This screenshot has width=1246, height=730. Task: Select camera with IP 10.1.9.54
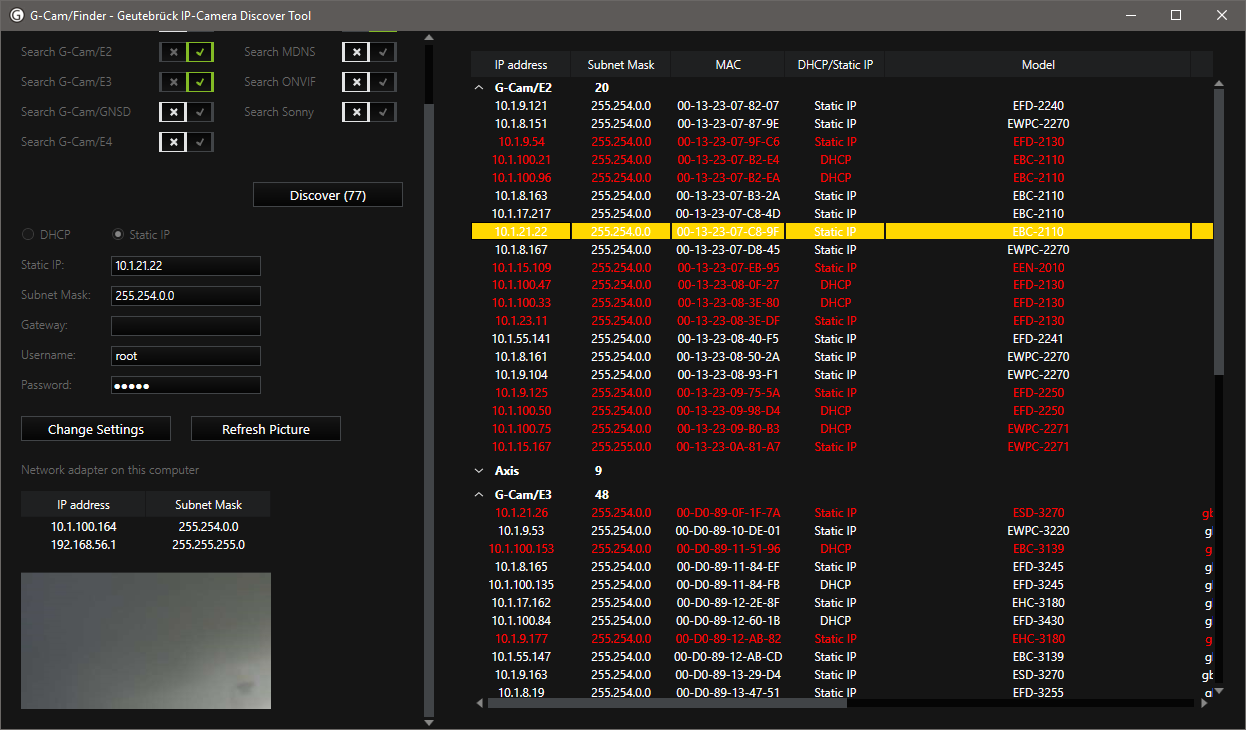tap(521, 142)
